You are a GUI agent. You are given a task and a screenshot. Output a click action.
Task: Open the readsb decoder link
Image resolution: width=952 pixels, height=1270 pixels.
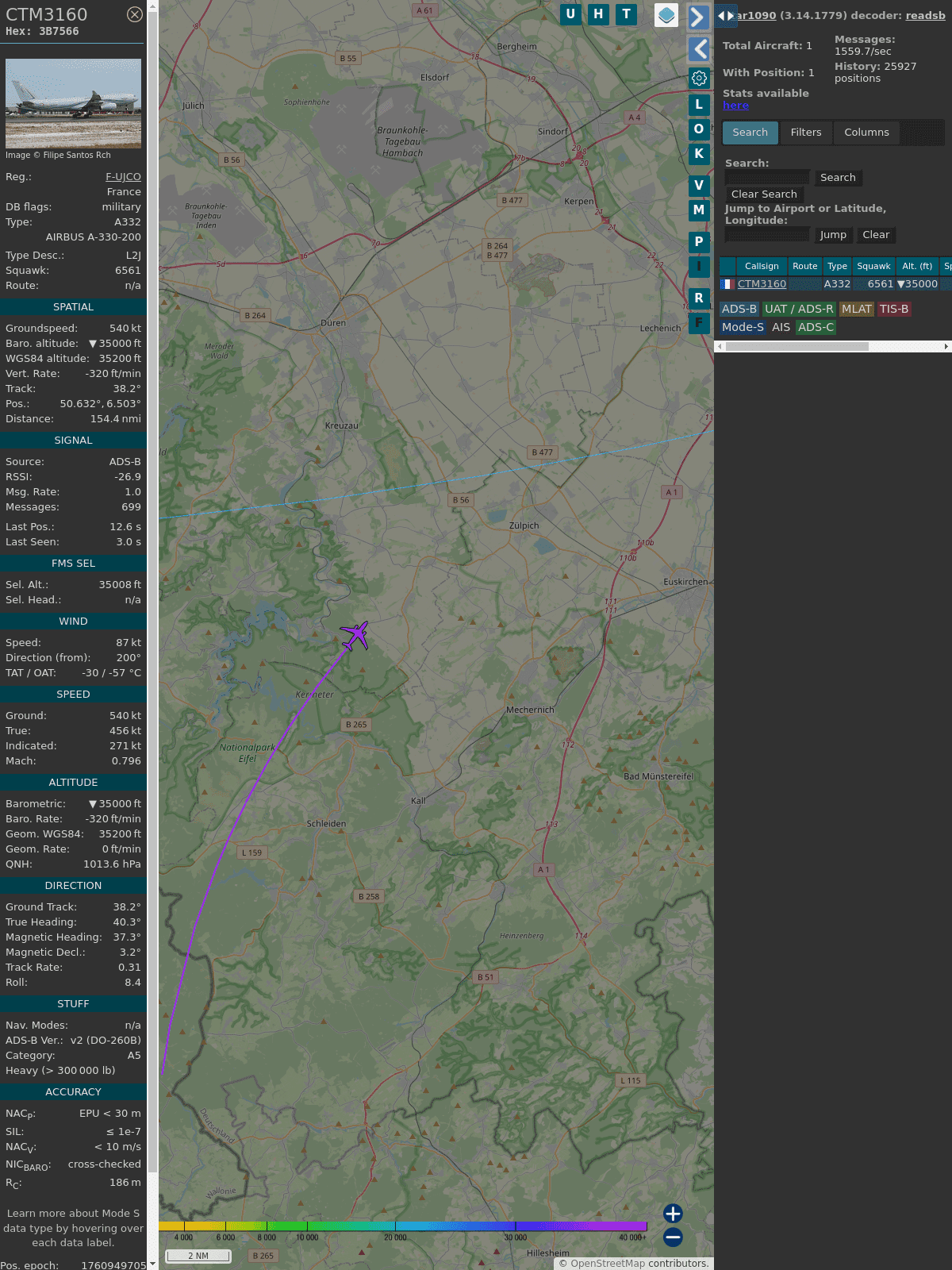[x=926, y=15]
